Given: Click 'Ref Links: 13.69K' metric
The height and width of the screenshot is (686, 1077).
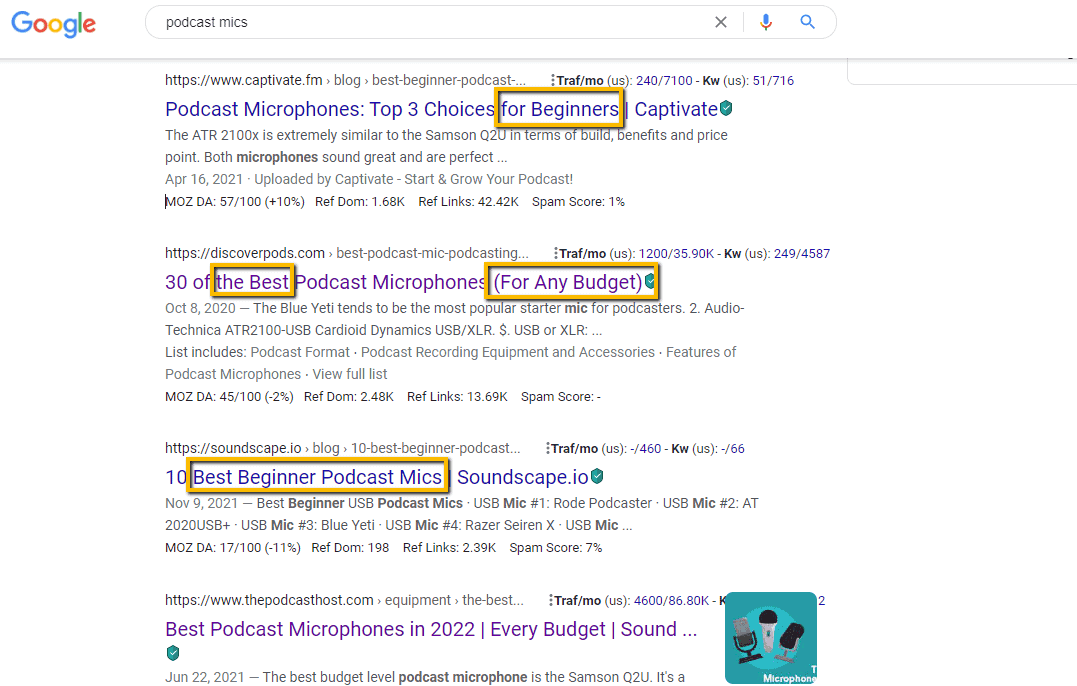Looking at the screenshot, I should [457, 397].
